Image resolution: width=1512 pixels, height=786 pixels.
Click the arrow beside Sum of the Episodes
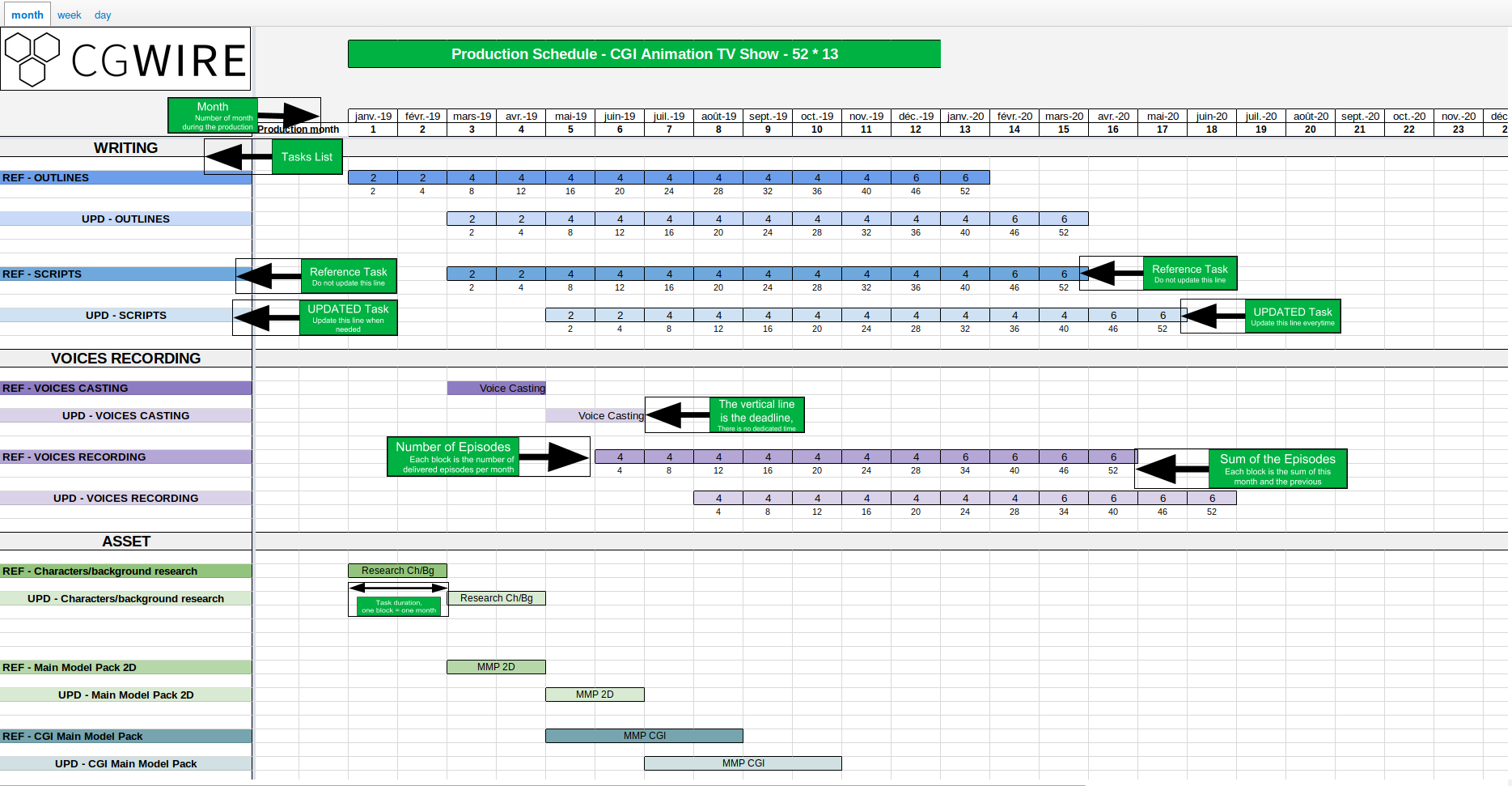[x=1172, y=469]
